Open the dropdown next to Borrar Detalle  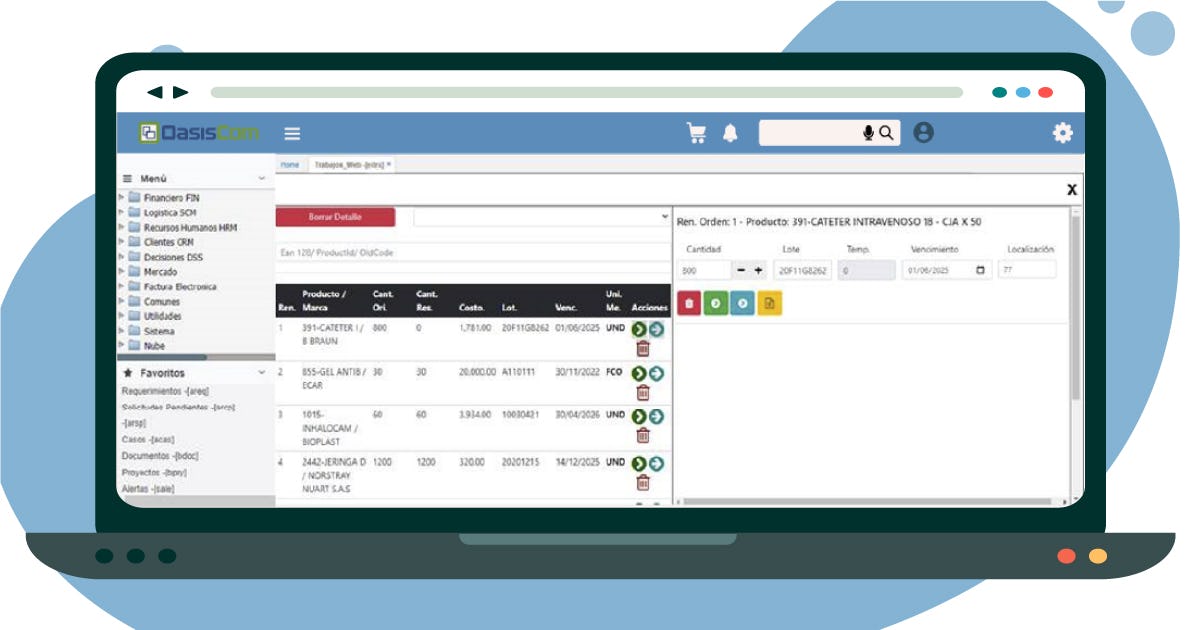541,217
